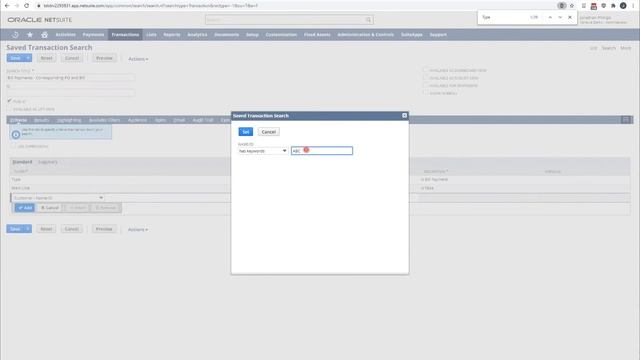Open the Payments menu
Viewport: 640px width, 360px height.
(93, 35)
